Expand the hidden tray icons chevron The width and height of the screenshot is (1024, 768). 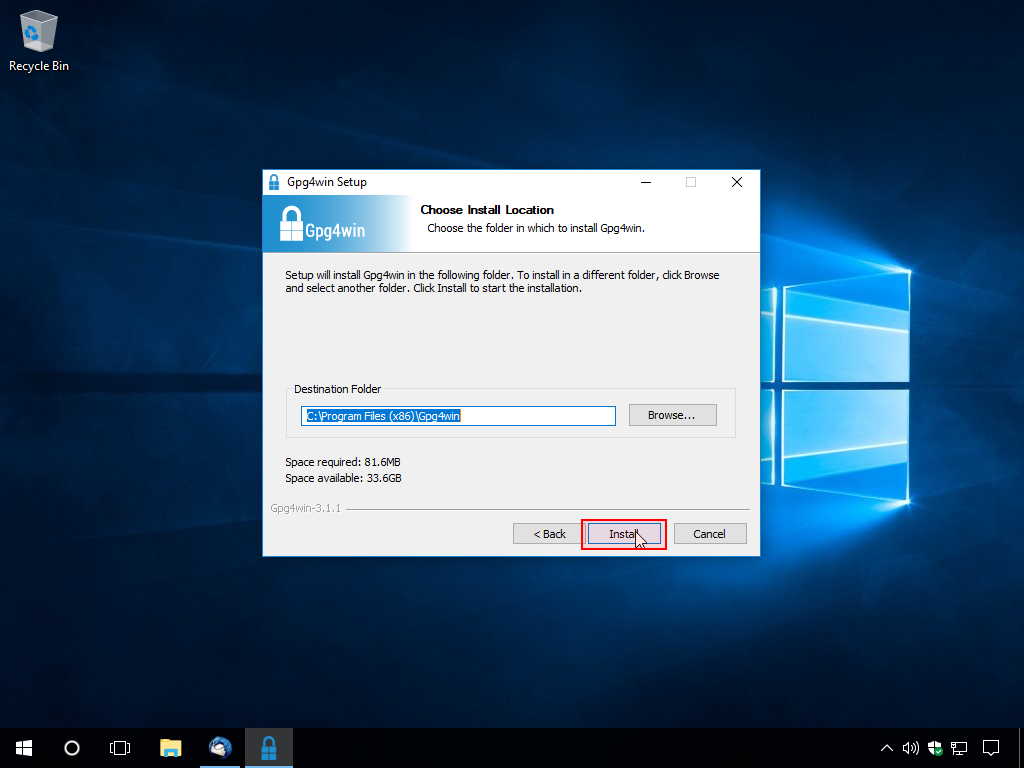pyautogui.click(x=886, y=747)
